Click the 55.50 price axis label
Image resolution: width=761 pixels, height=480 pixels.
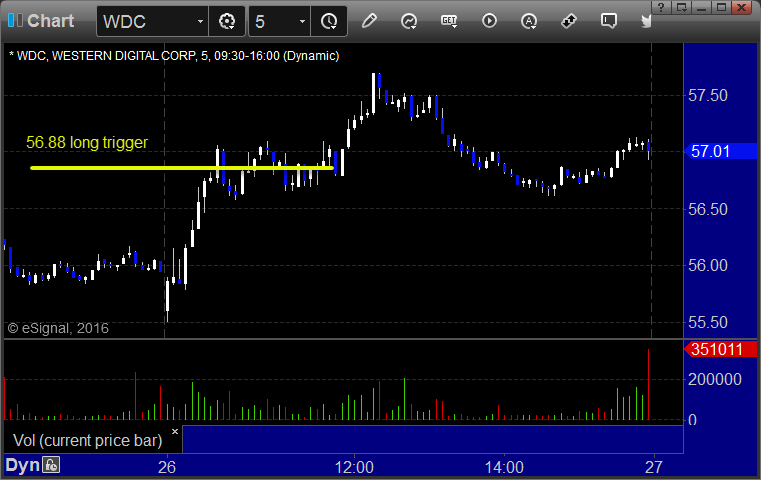[x=708, y=322]
